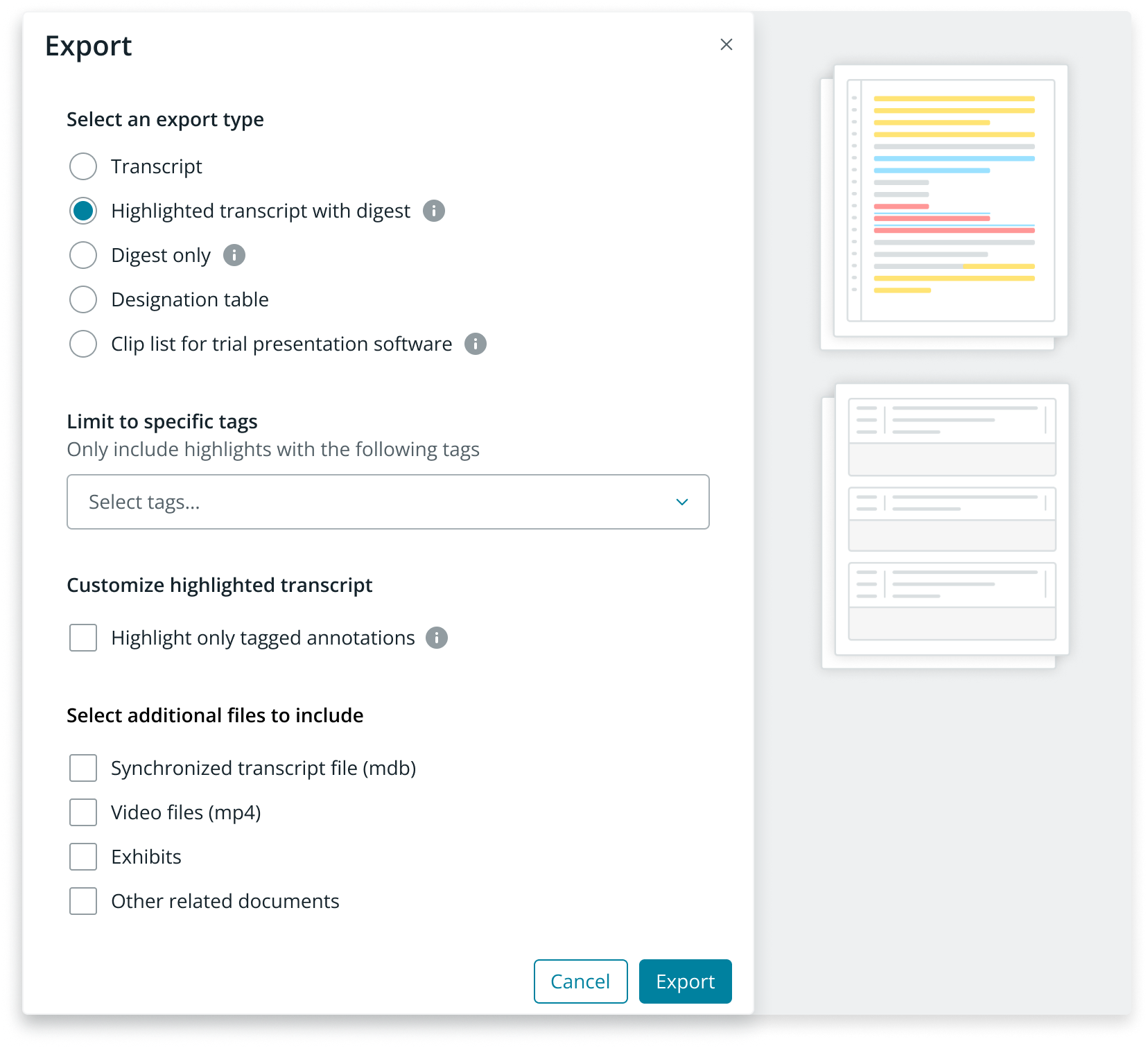Open info tooltip beside Highlighted transcript with digest

click(x=433, y=211)
